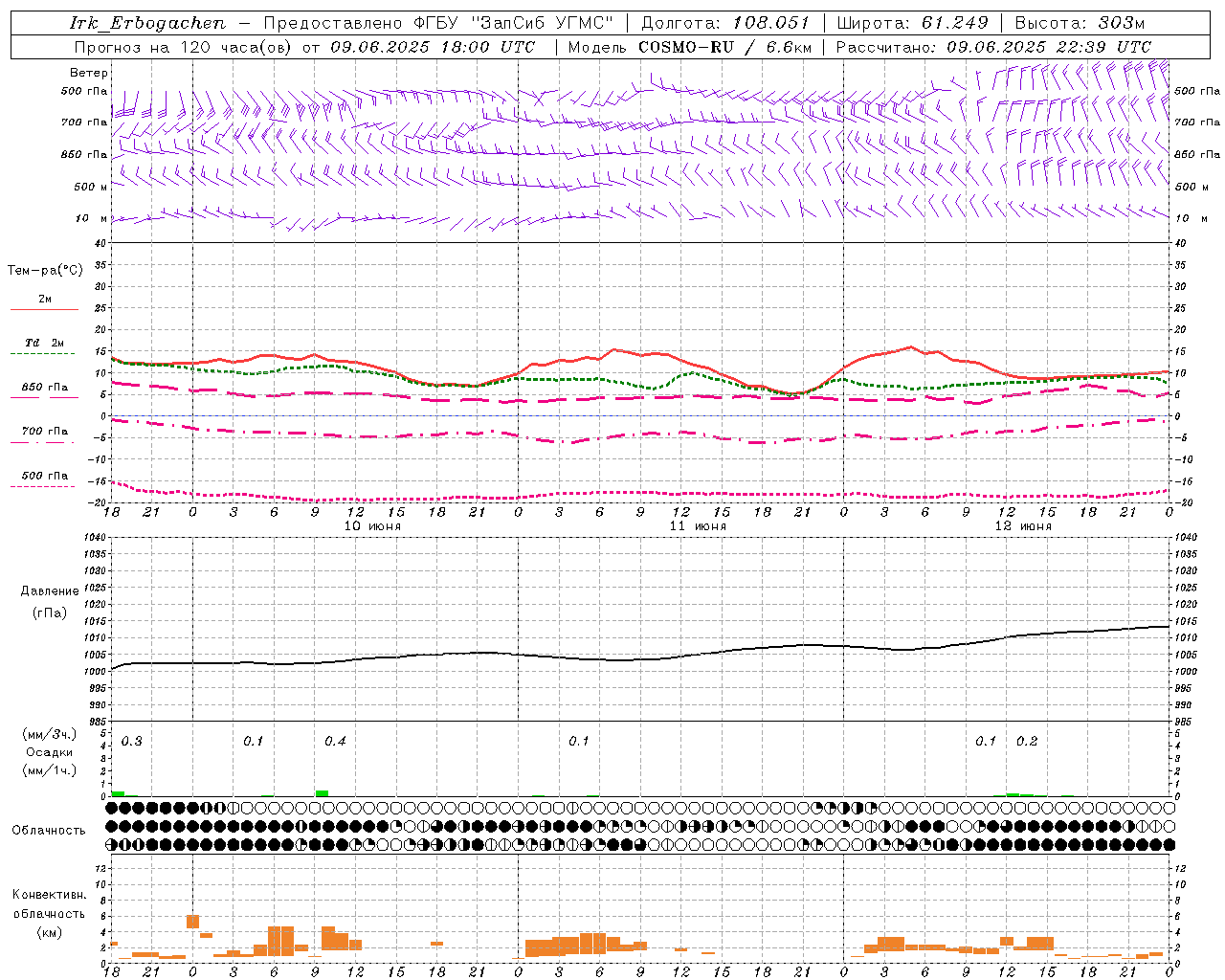The image size is (1225, 980).
Task: Select the Модель COSMO-RU / 6.6км label
Action: tap(689, 47)
